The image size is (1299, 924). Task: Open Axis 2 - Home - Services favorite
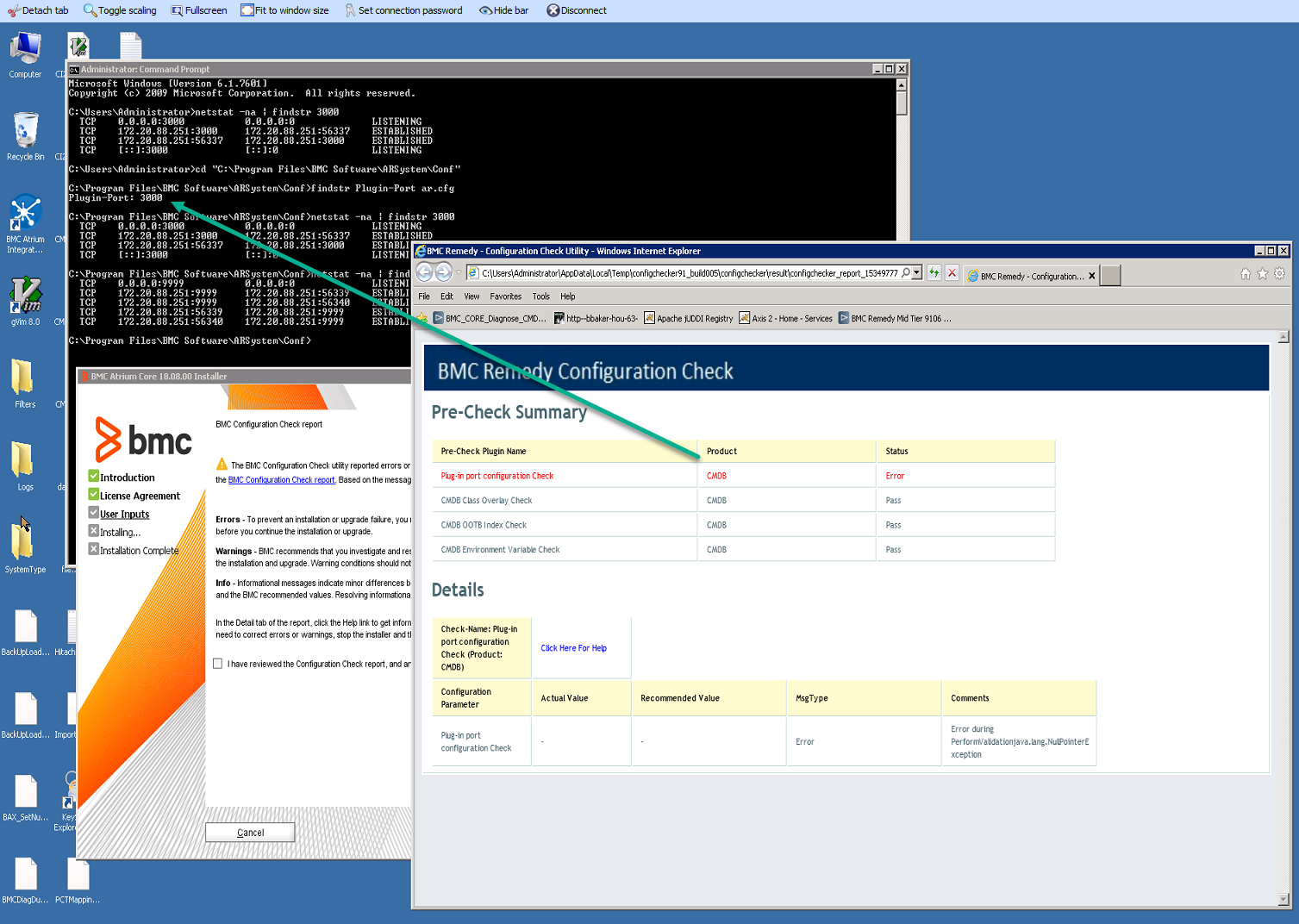[x=785, y=318]
